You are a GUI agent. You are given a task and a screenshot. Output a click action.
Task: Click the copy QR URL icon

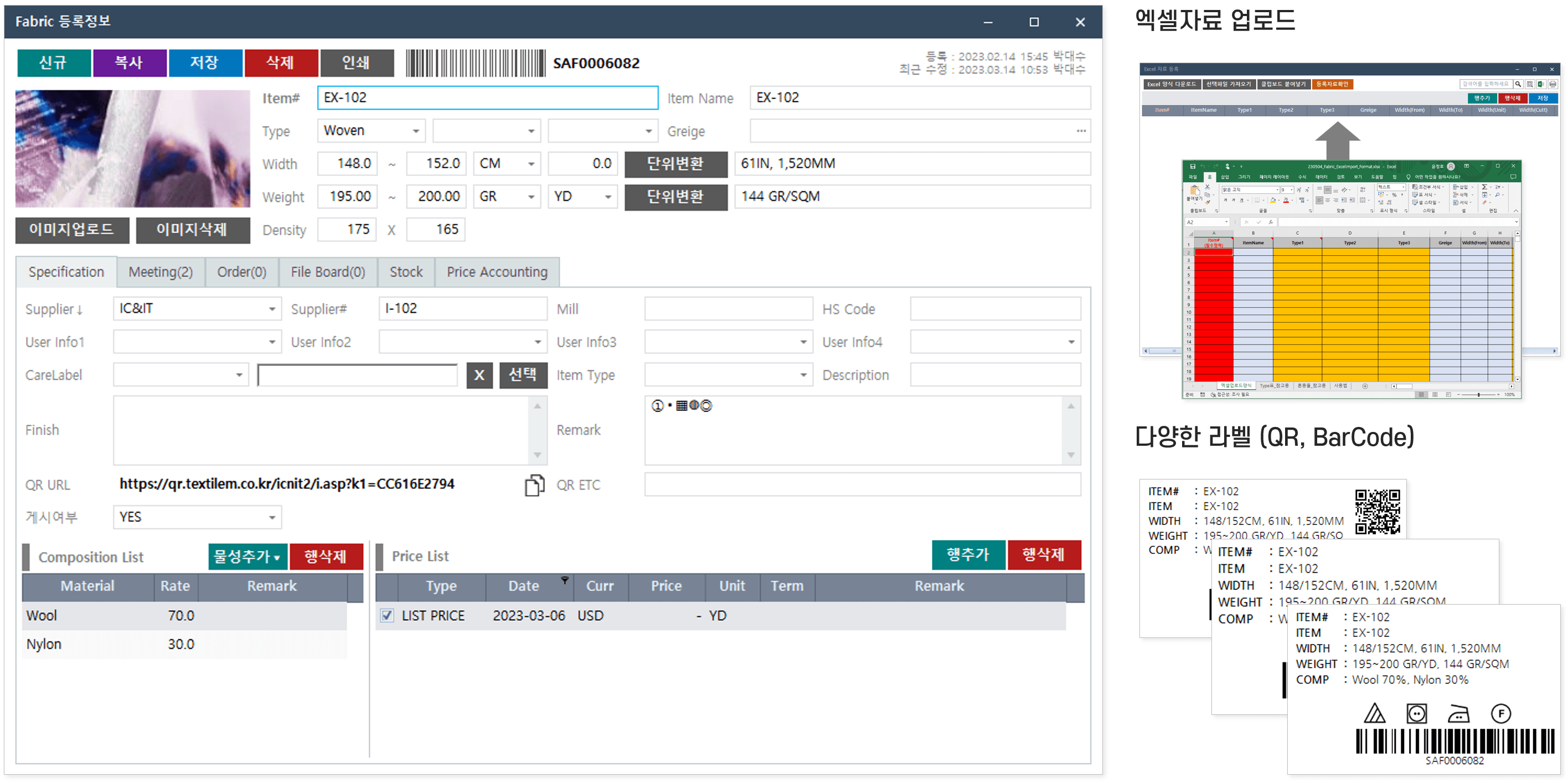click(534, 485)
